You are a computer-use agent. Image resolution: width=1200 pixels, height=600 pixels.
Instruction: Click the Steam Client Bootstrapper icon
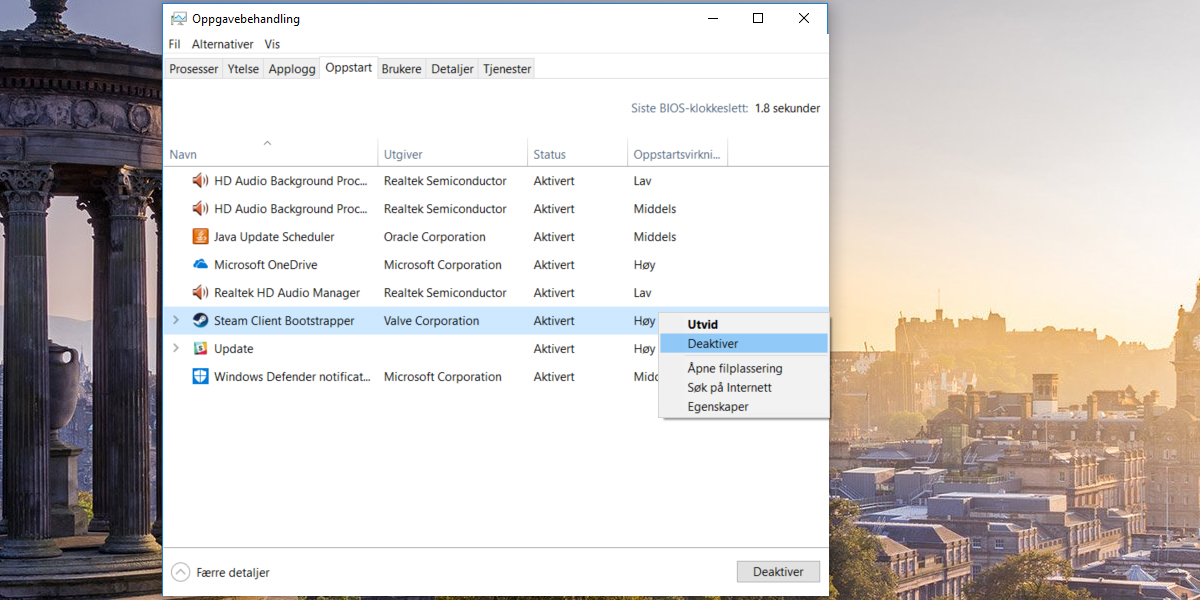coord(200,321)
